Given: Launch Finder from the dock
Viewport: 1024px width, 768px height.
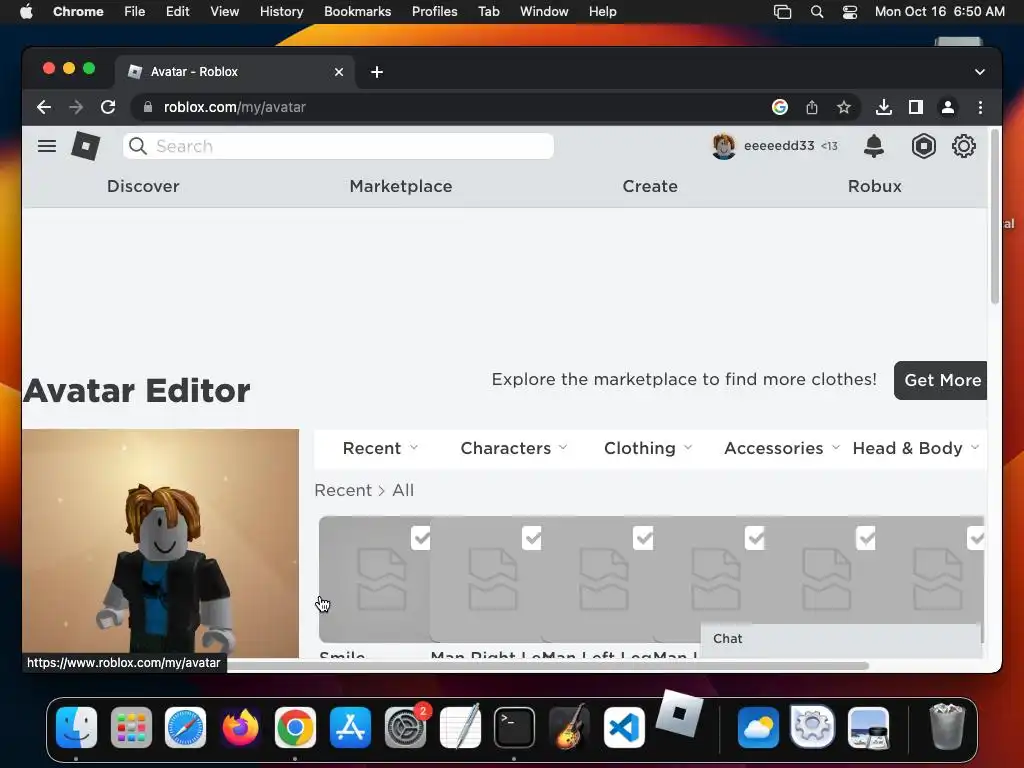Looking at the screenshot, I should click(76, 727).
